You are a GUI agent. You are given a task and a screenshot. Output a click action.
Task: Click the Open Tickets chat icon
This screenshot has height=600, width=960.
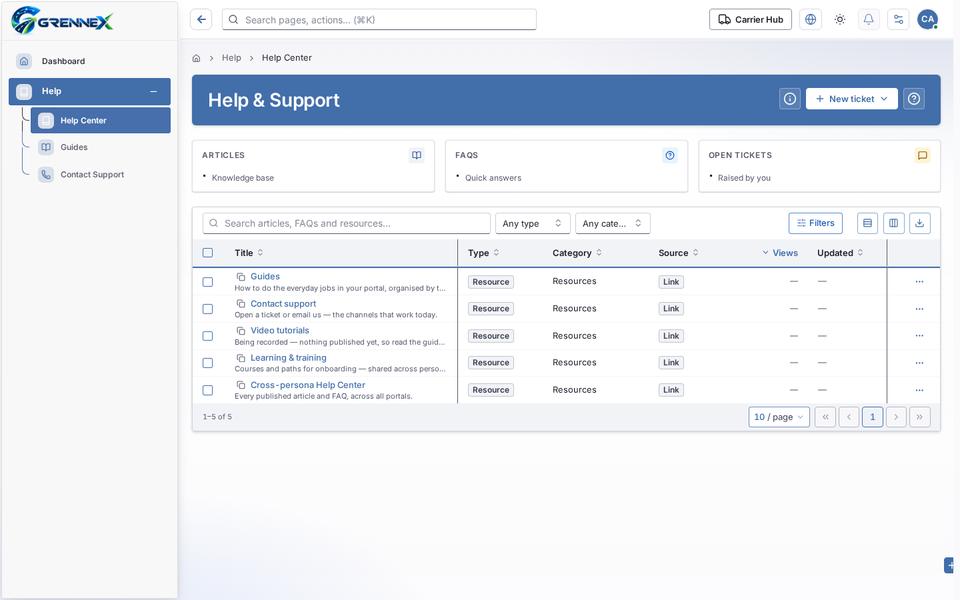pos(922,156)
